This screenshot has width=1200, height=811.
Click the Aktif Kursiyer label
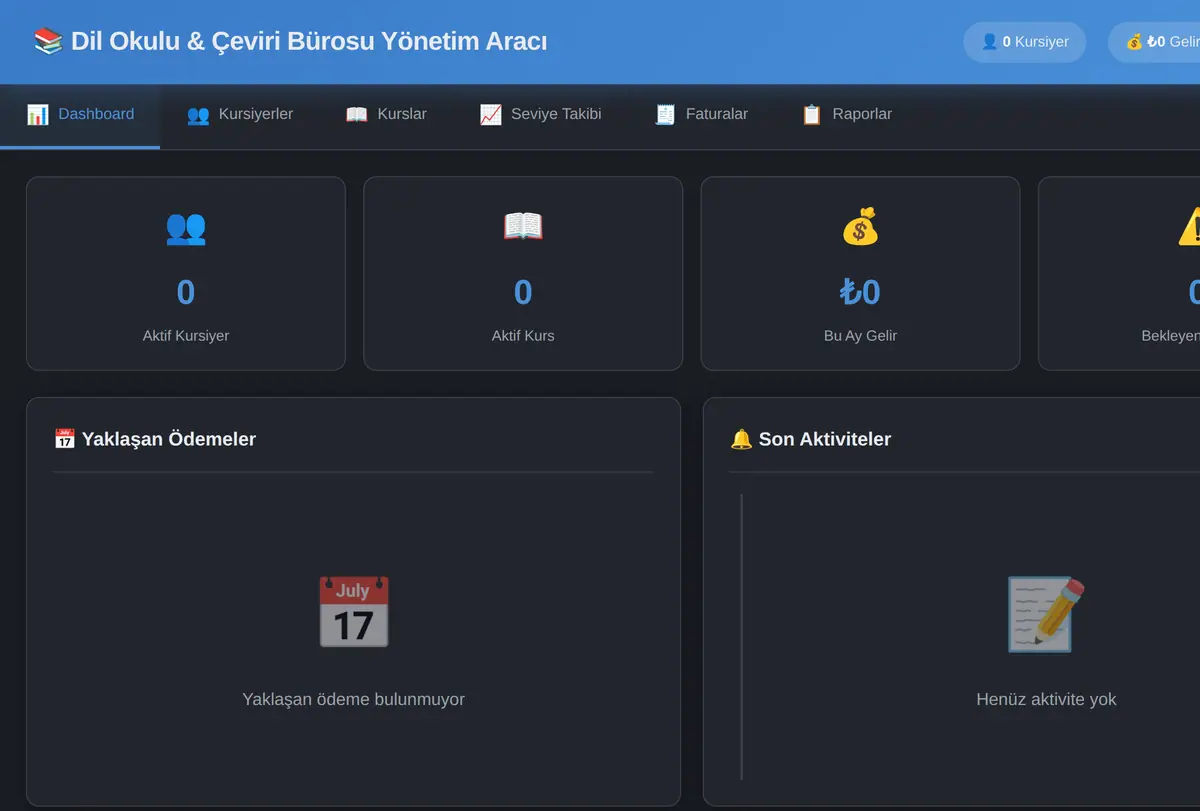[x=186, y=336]
